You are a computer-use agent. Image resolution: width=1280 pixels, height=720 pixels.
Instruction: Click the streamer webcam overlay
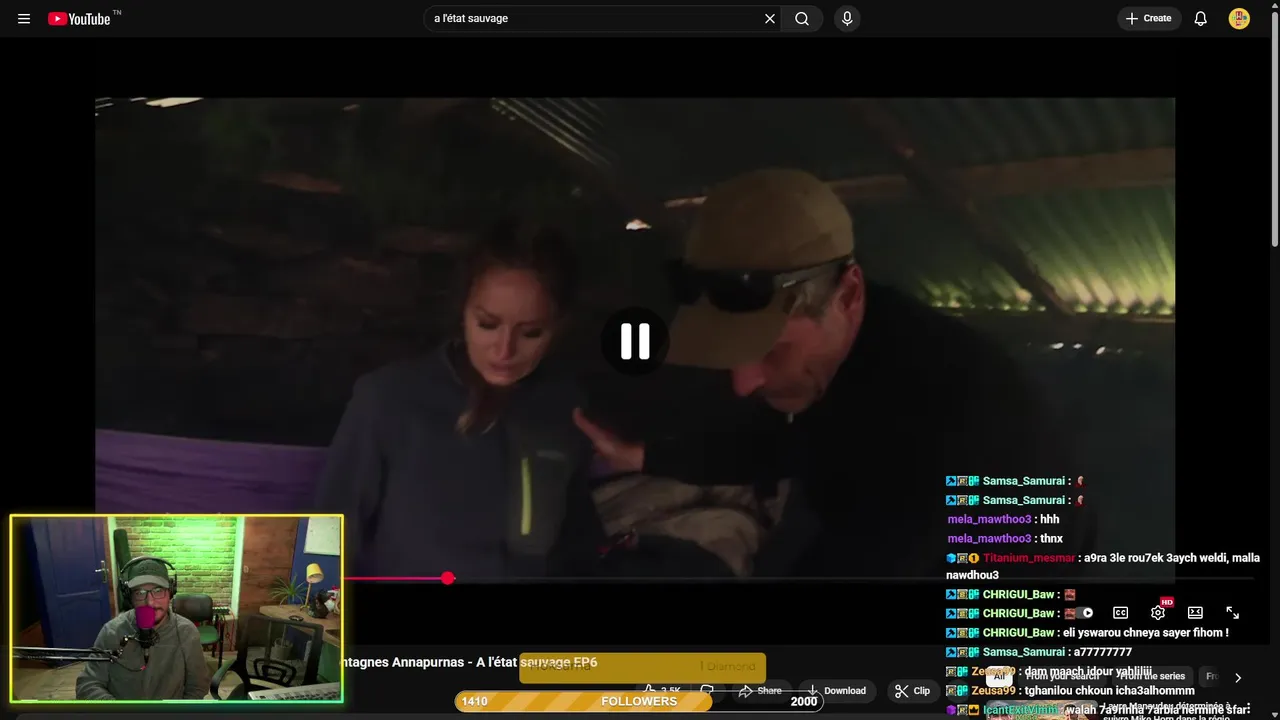[177, 608]
